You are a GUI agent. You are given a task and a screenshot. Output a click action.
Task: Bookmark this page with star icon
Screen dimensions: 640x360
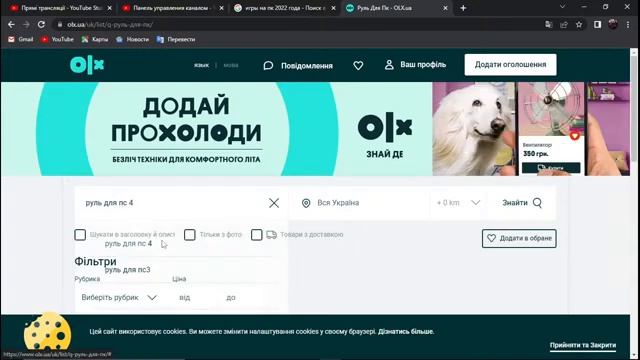click(x=579, y=24)
